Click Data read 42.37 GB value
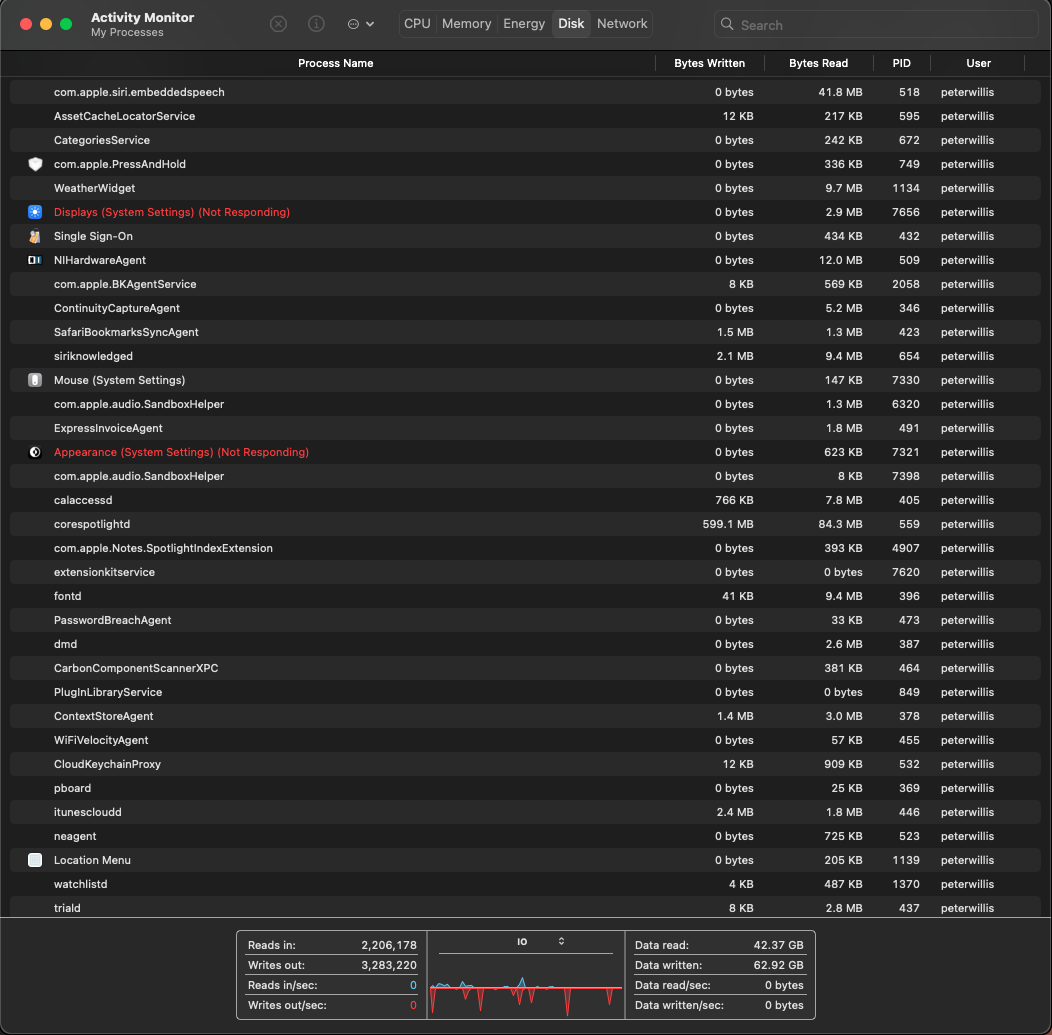 (778, 945)
